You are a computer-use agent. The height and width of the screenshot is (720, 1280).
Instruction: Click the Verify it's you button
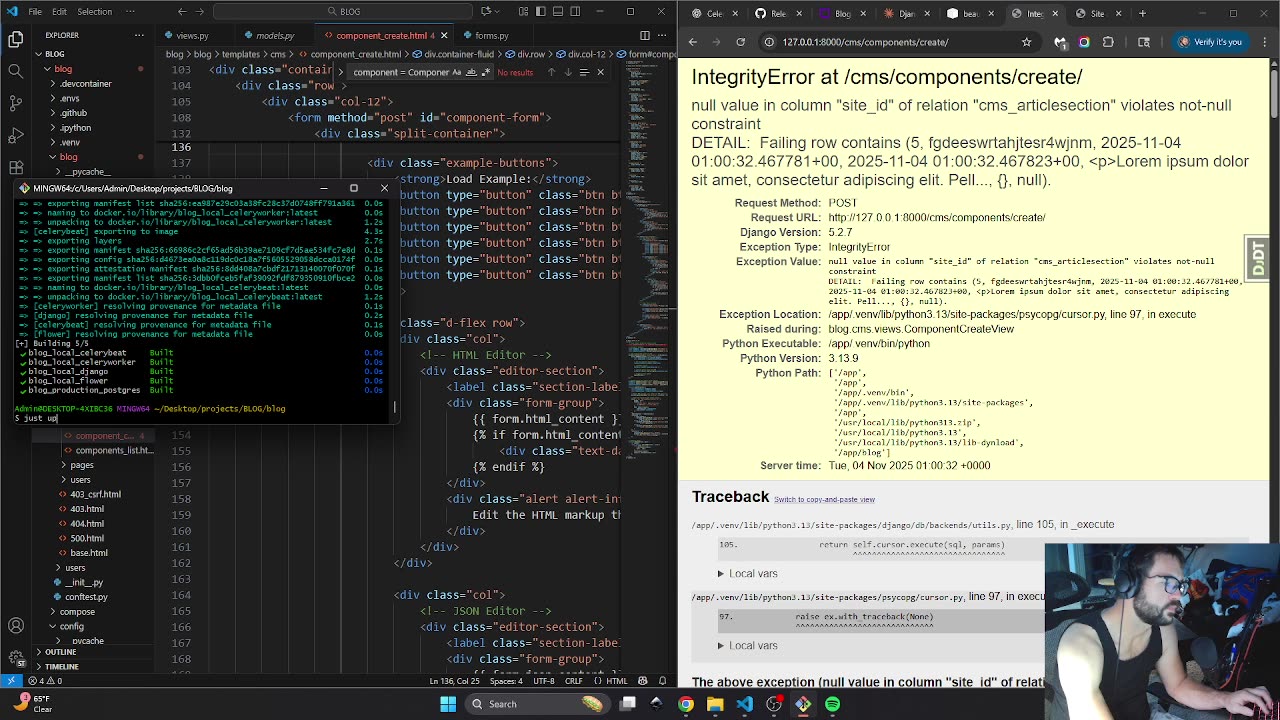(1210, 42)
